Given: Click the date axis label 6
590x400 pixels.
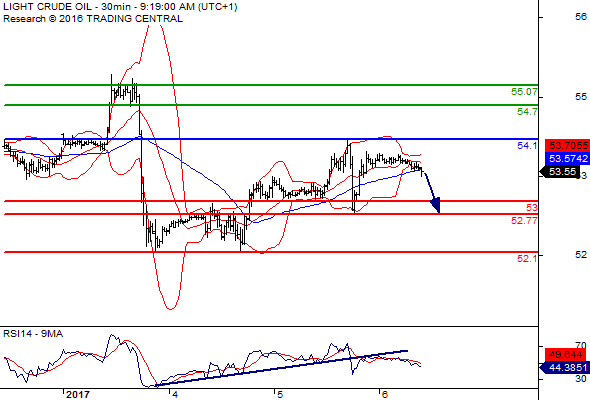Looking at the screenshot, I should 384,394.
